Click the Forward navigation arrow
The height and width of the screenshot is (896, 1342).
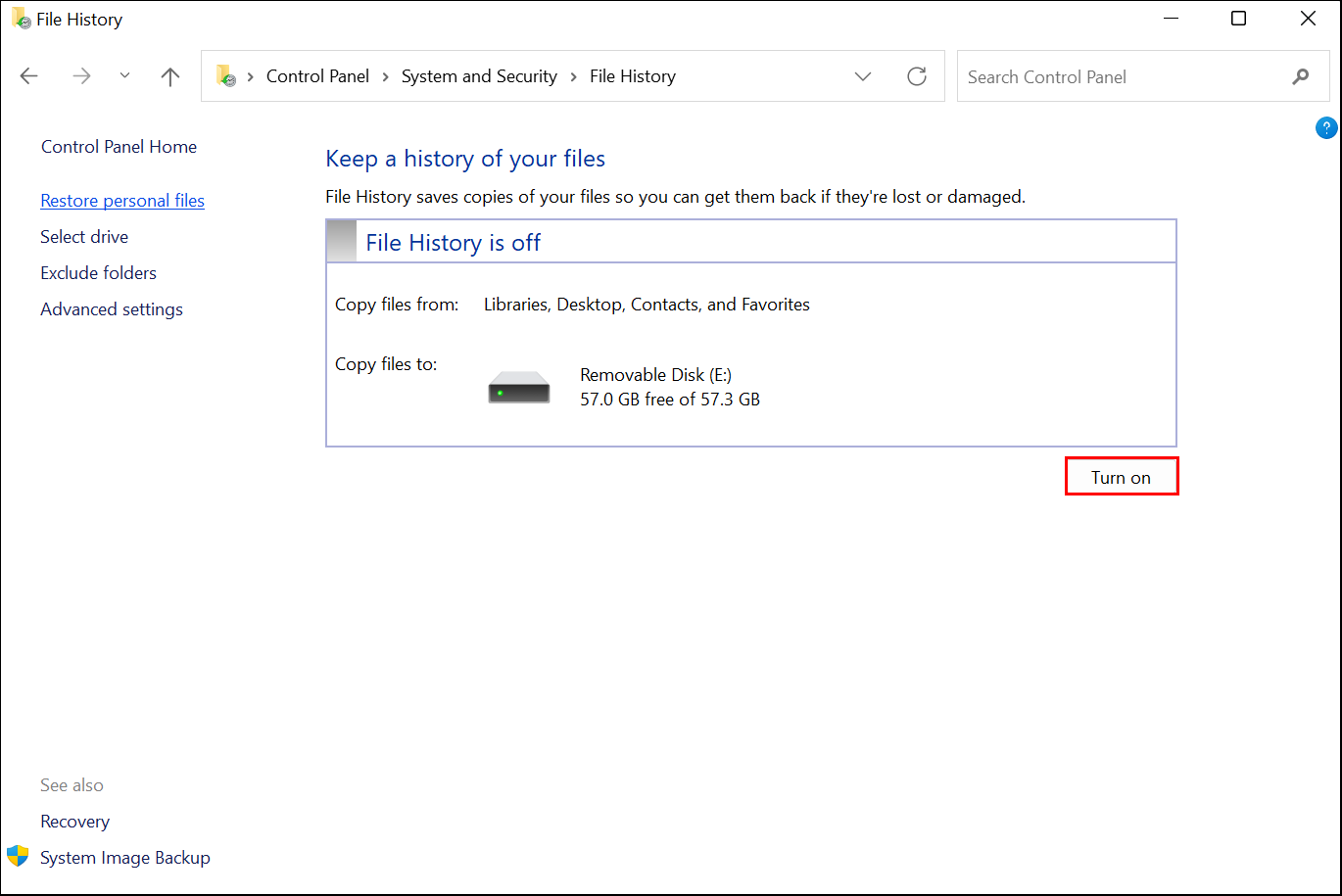82,76
